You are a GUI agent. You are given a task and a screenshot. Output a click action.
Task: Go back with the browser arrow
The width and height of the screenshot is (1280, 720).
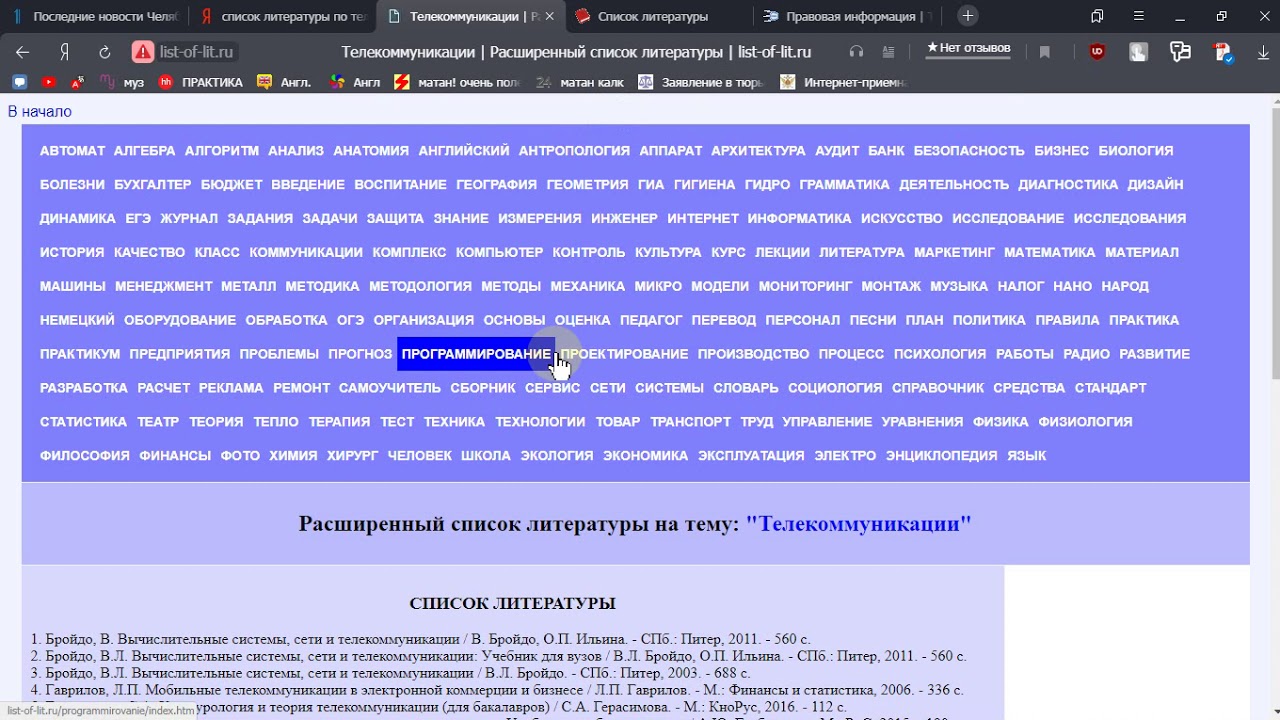point(22,52)
